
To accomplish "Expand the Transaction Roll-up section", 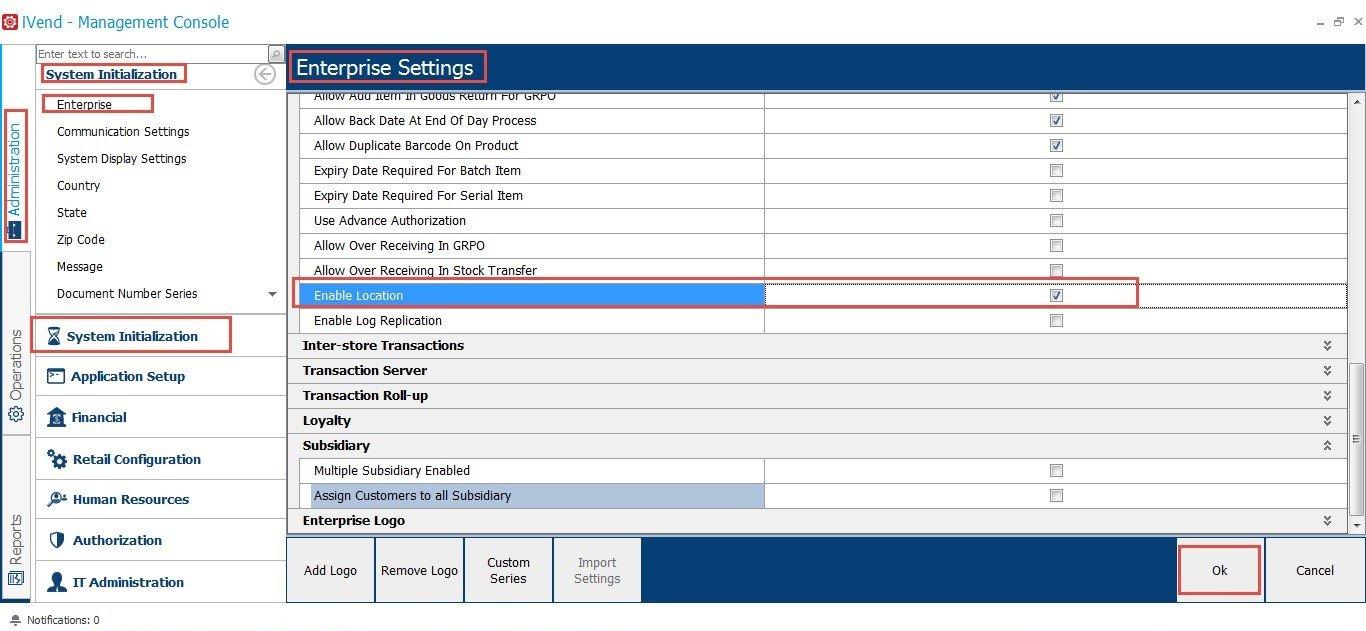I will click(1327, 395).
